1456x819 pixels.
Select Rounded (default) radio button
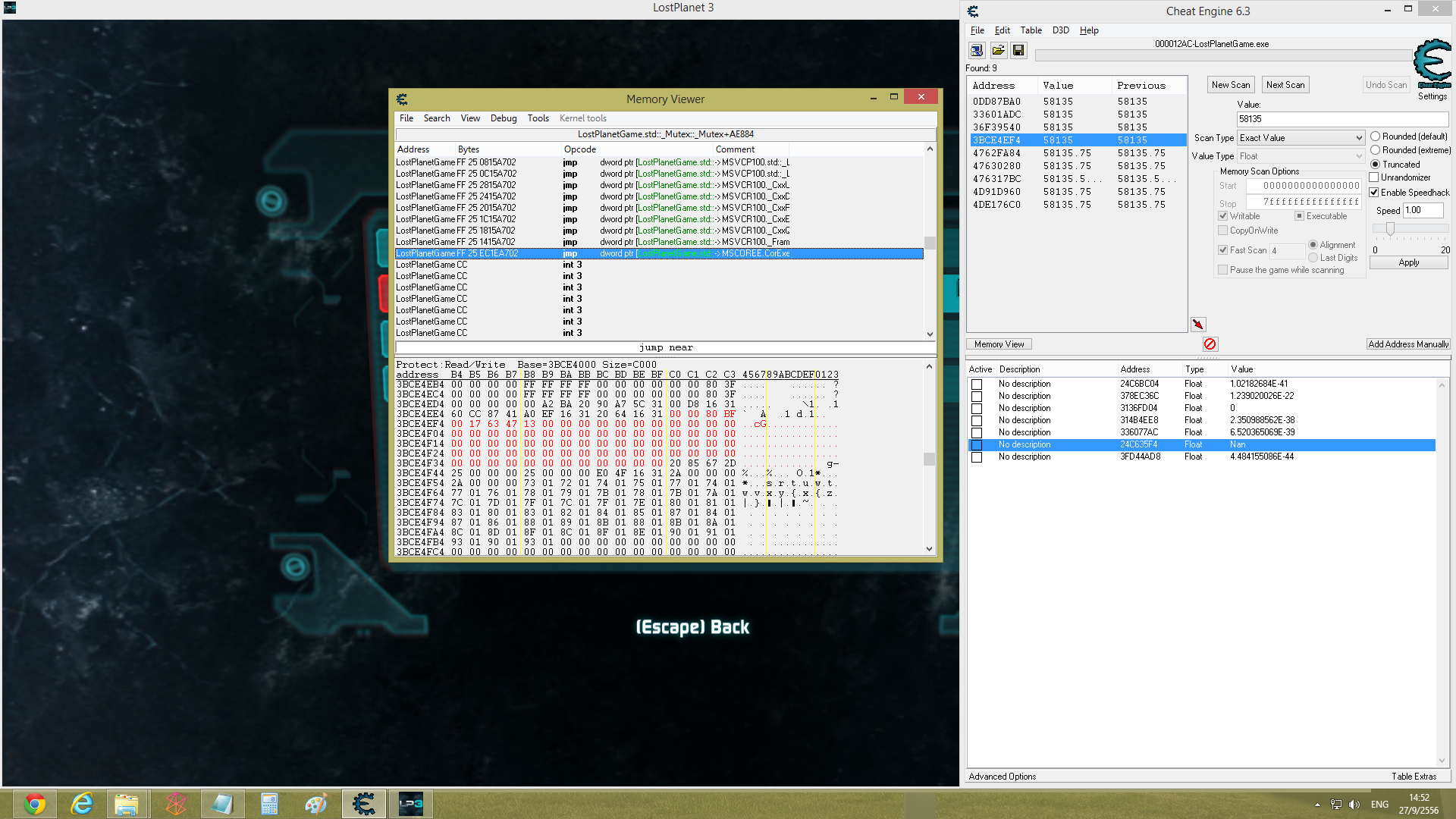coord(1375,136)
